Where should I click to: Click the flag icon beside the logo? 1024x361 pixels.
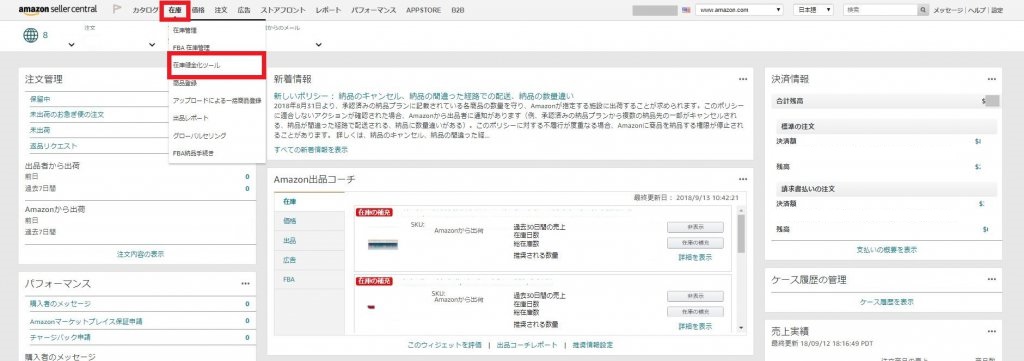[x=117, y=10]
